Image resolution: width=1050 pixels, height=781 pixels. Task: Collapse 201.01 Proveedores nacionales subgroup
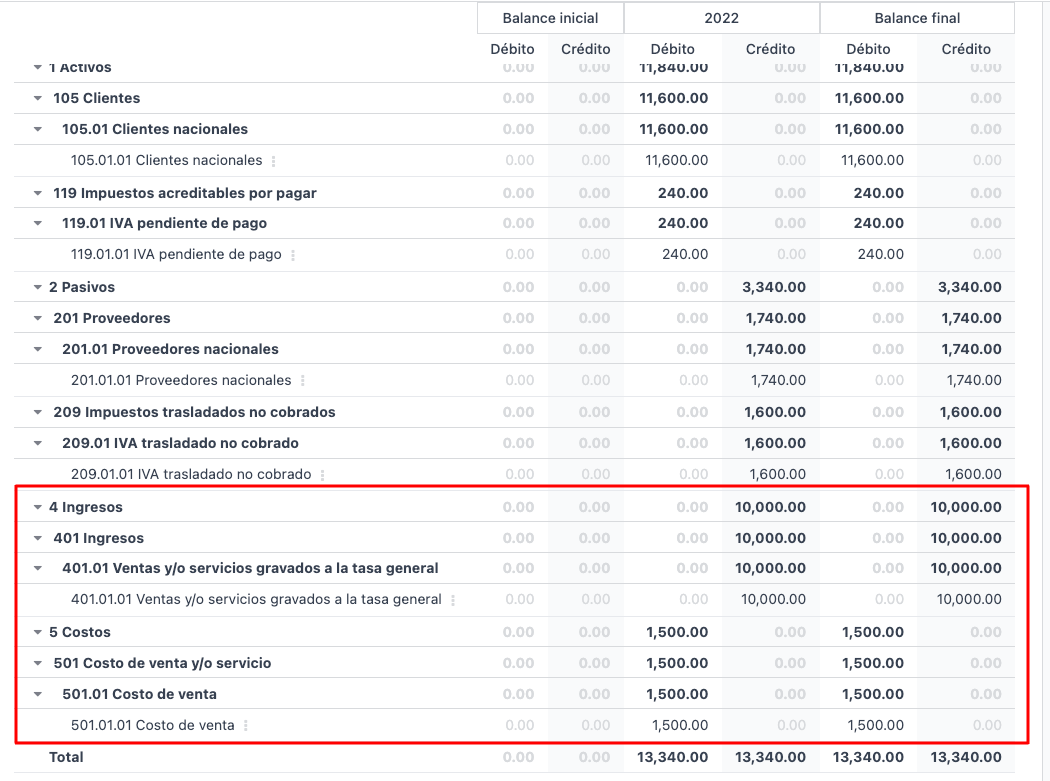pyautogui.click(x=38, y=350)
